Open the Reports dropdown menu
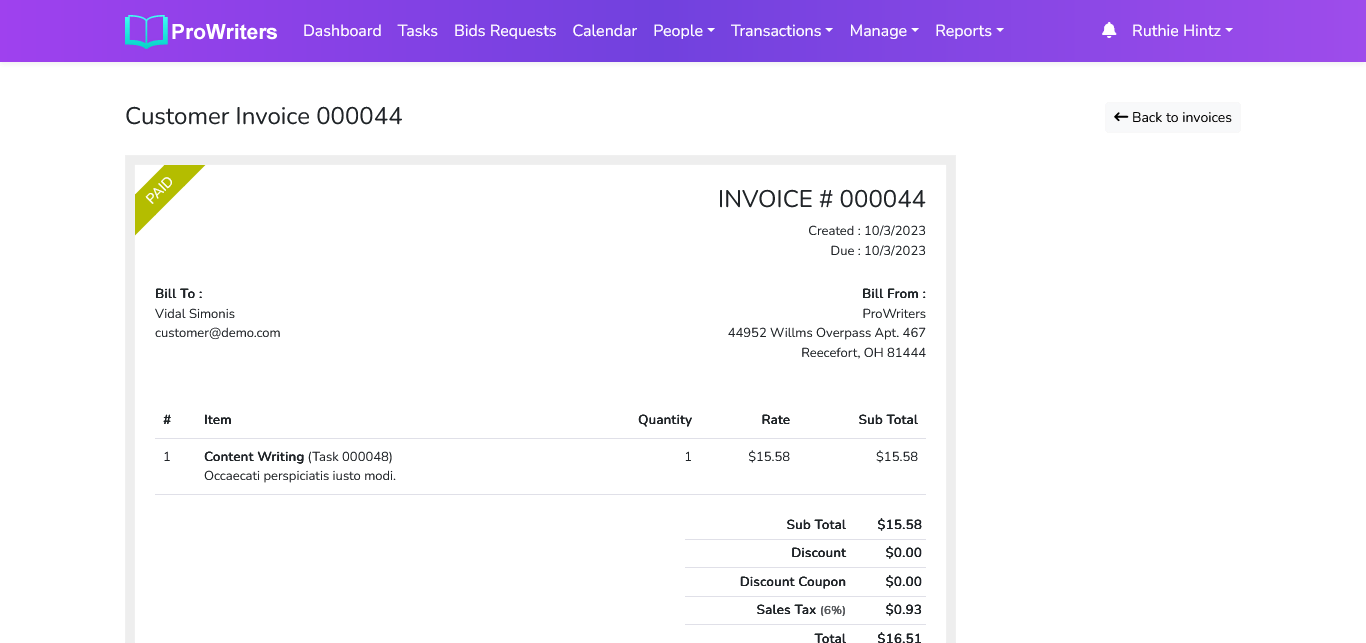The height and width of the screenshot is (643, 1366). (968, 31)
